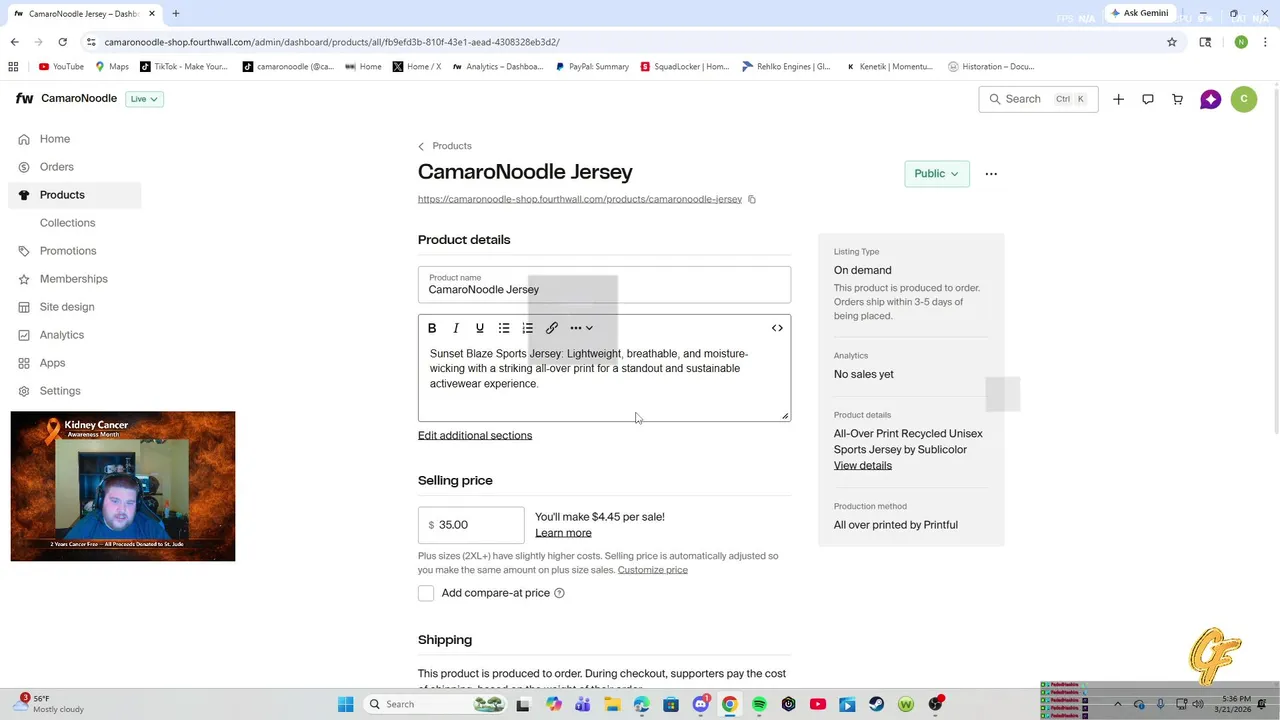
Task: Open the Customize price link
Action: pos(653,570)
